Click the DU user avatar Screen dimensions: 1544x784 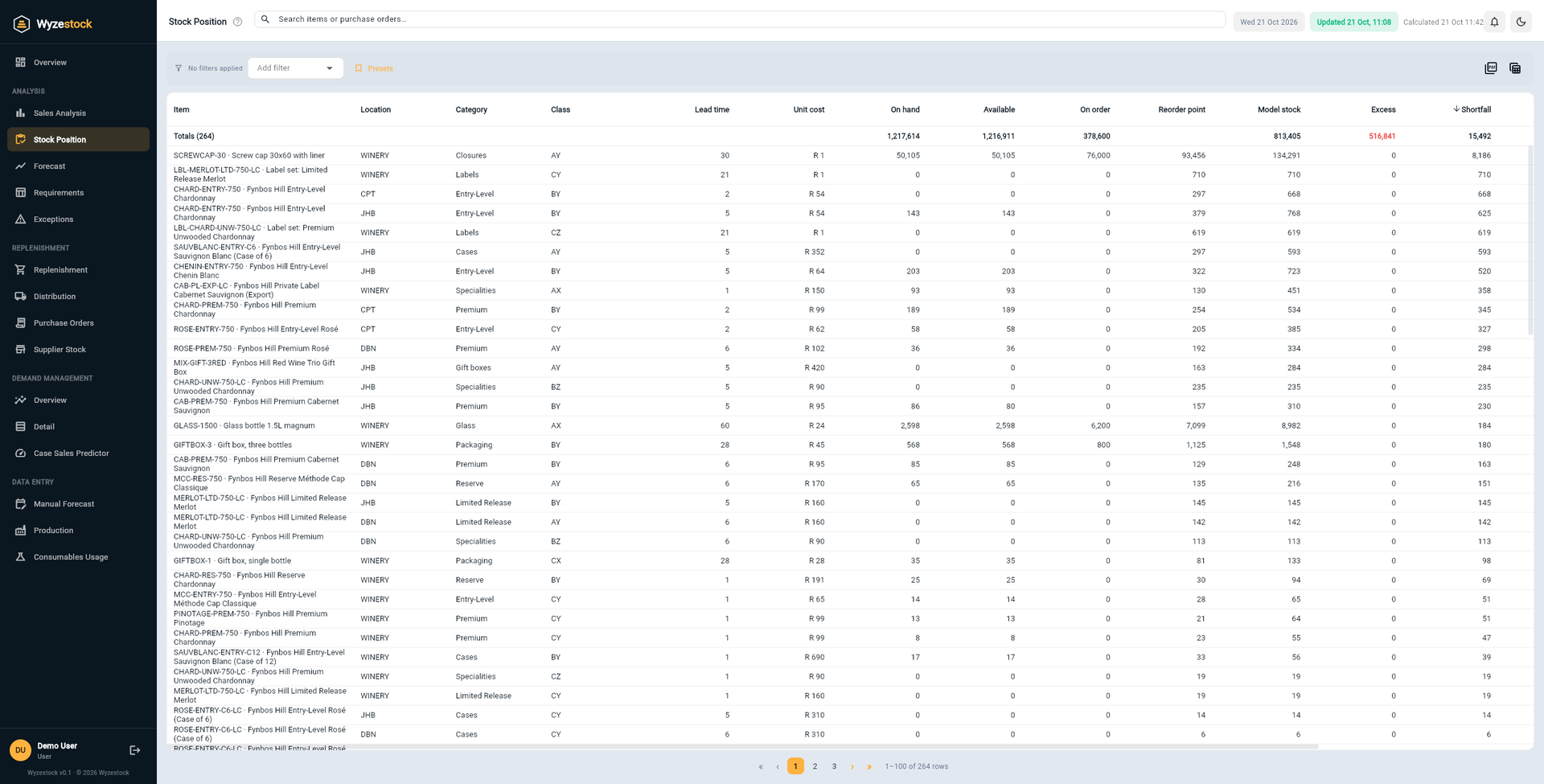pyautogui.click(x=20, y=750)
